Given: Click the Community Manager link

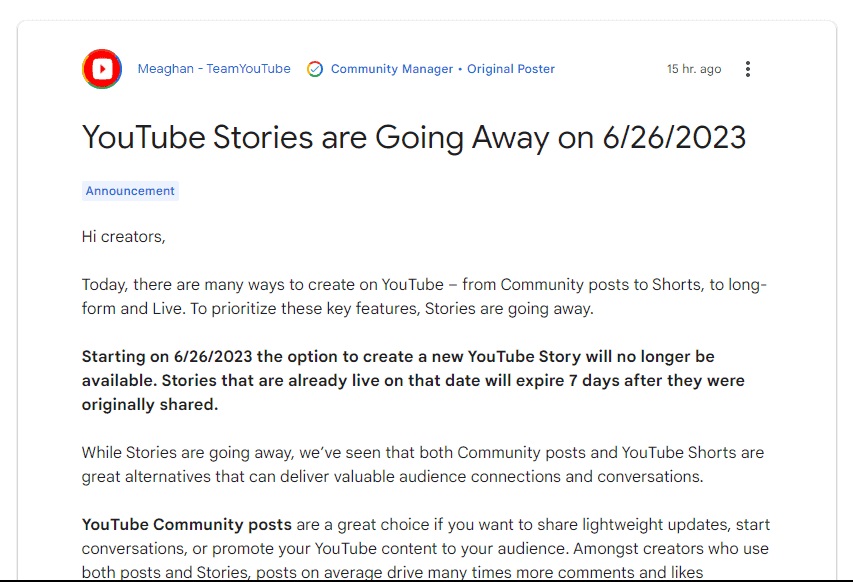Looking at the screenshot, I should (391, 69).
